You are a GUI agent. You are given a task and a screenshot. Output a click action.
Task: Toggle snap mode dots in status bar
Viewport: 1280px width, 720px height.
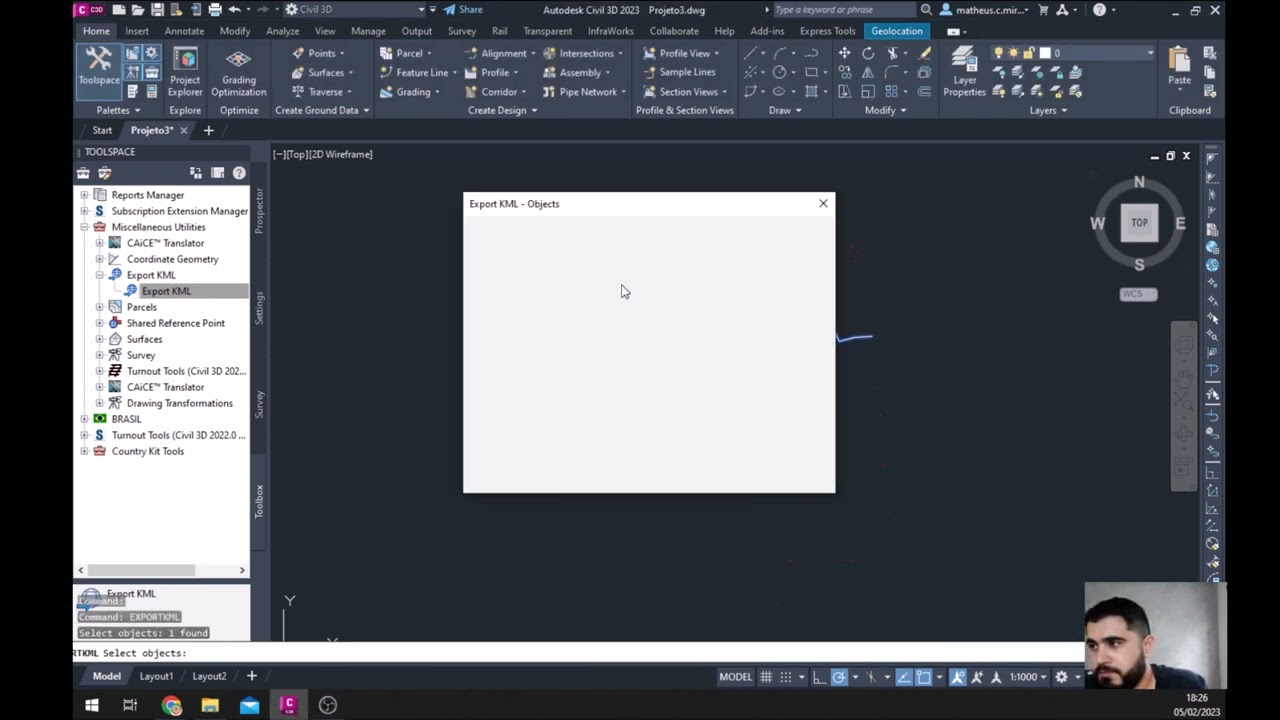pyautogui.click(x=786, y=677)
